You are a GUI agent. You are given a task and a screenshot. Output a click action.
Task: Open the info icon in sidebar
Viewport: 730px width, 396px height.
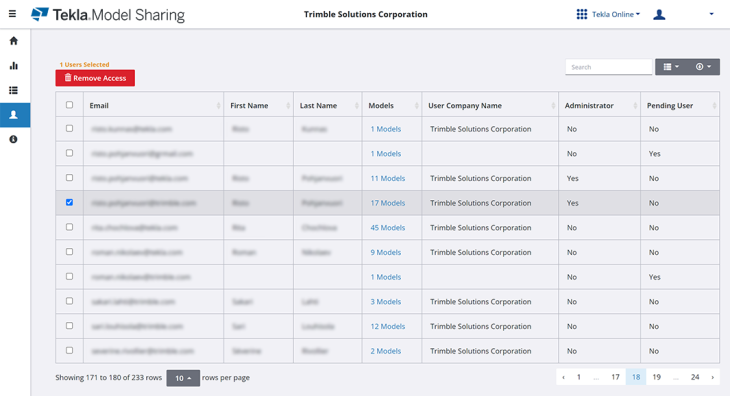click(14, 139)
